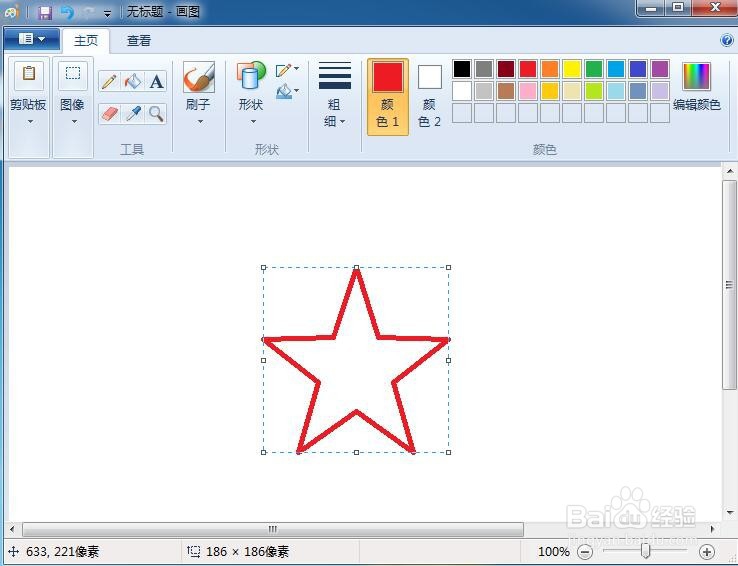Click the Save floppy disk icon
The height and width of the screenshot is (566, 738).
pos(45,12)
